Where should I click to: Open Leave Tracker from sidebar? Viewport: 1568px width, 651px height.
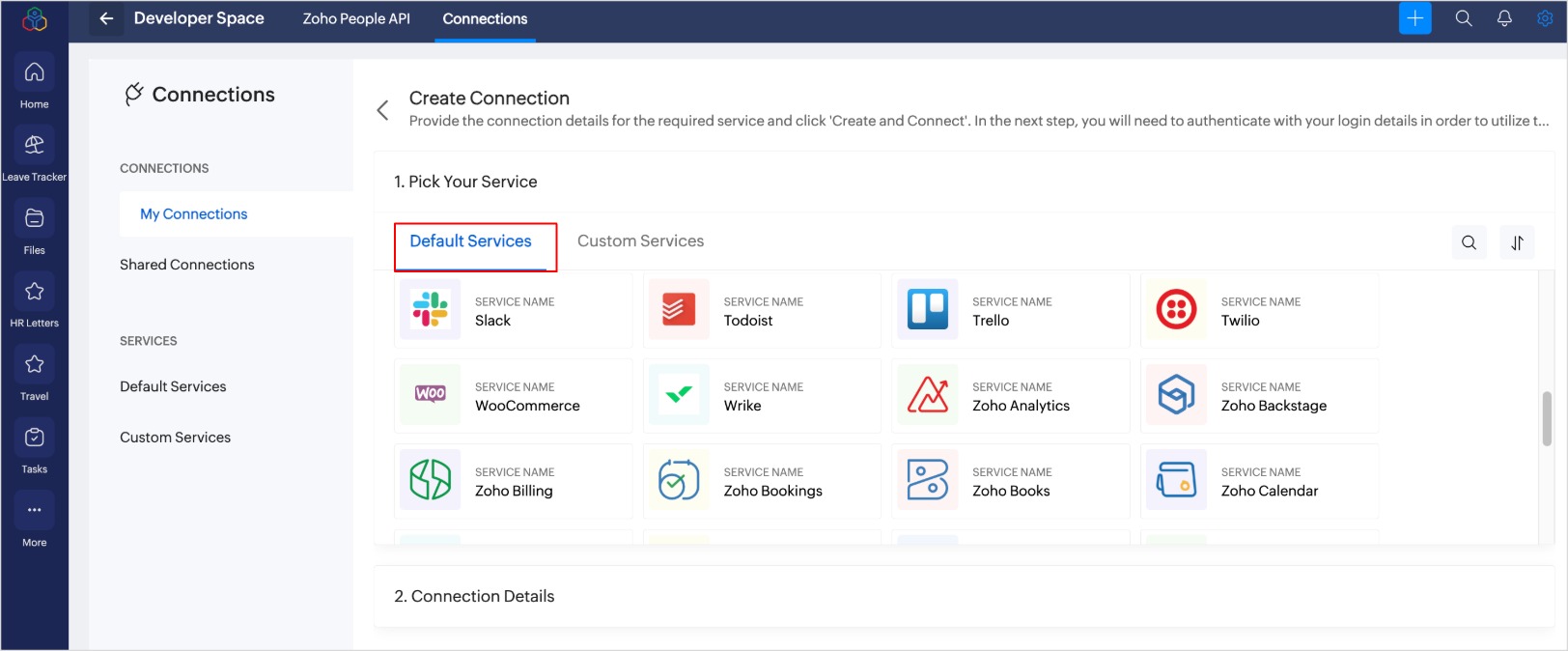click(x=34, y=146)
